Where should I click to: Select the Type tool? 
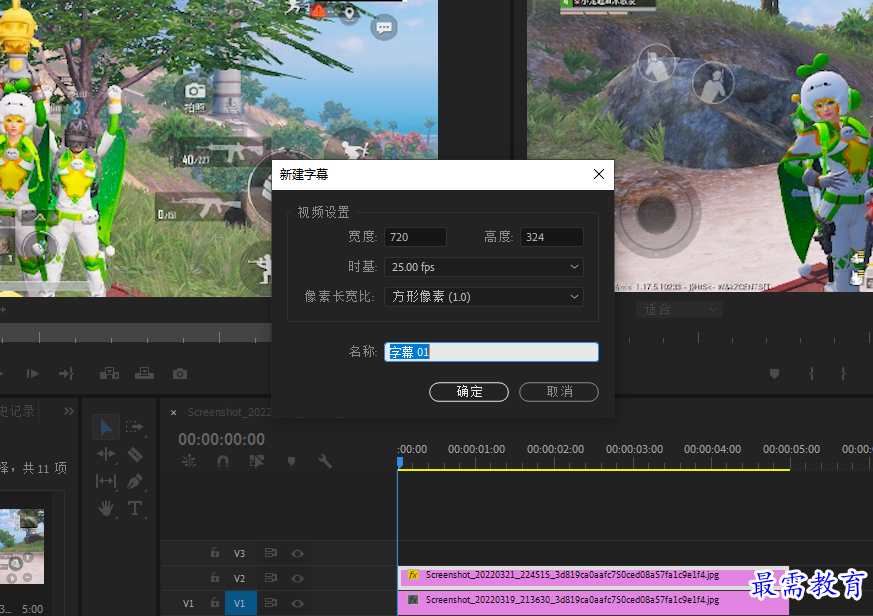click(x=135, y=508)
